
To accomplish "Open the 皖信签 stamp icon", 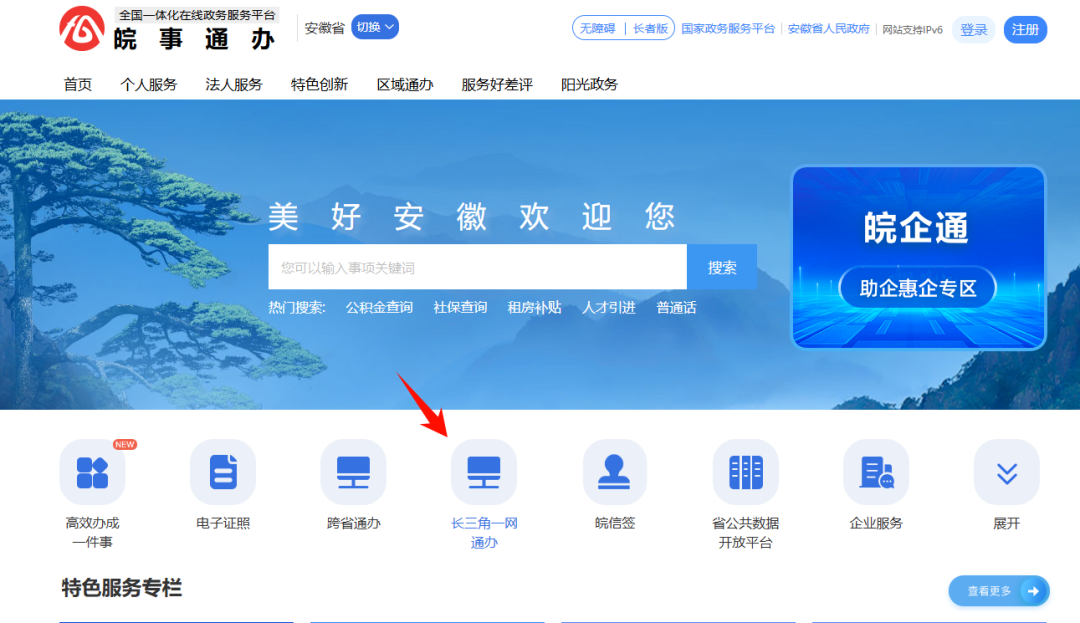I will (614, 472).
